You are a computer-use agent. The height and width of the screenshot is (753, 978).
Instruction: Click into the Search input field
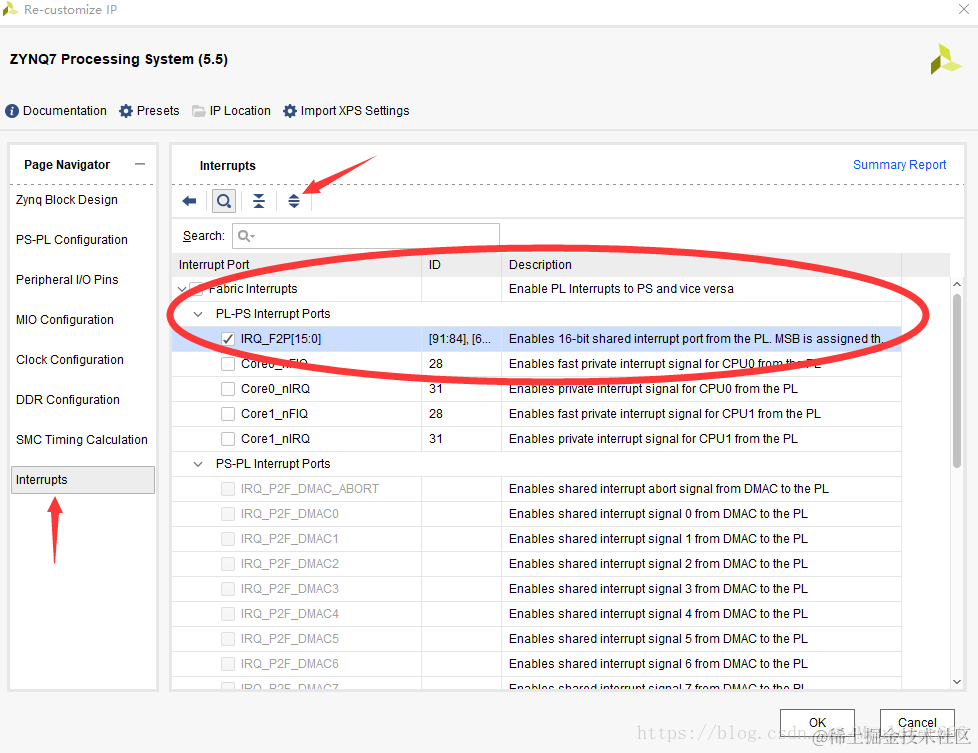366,236
